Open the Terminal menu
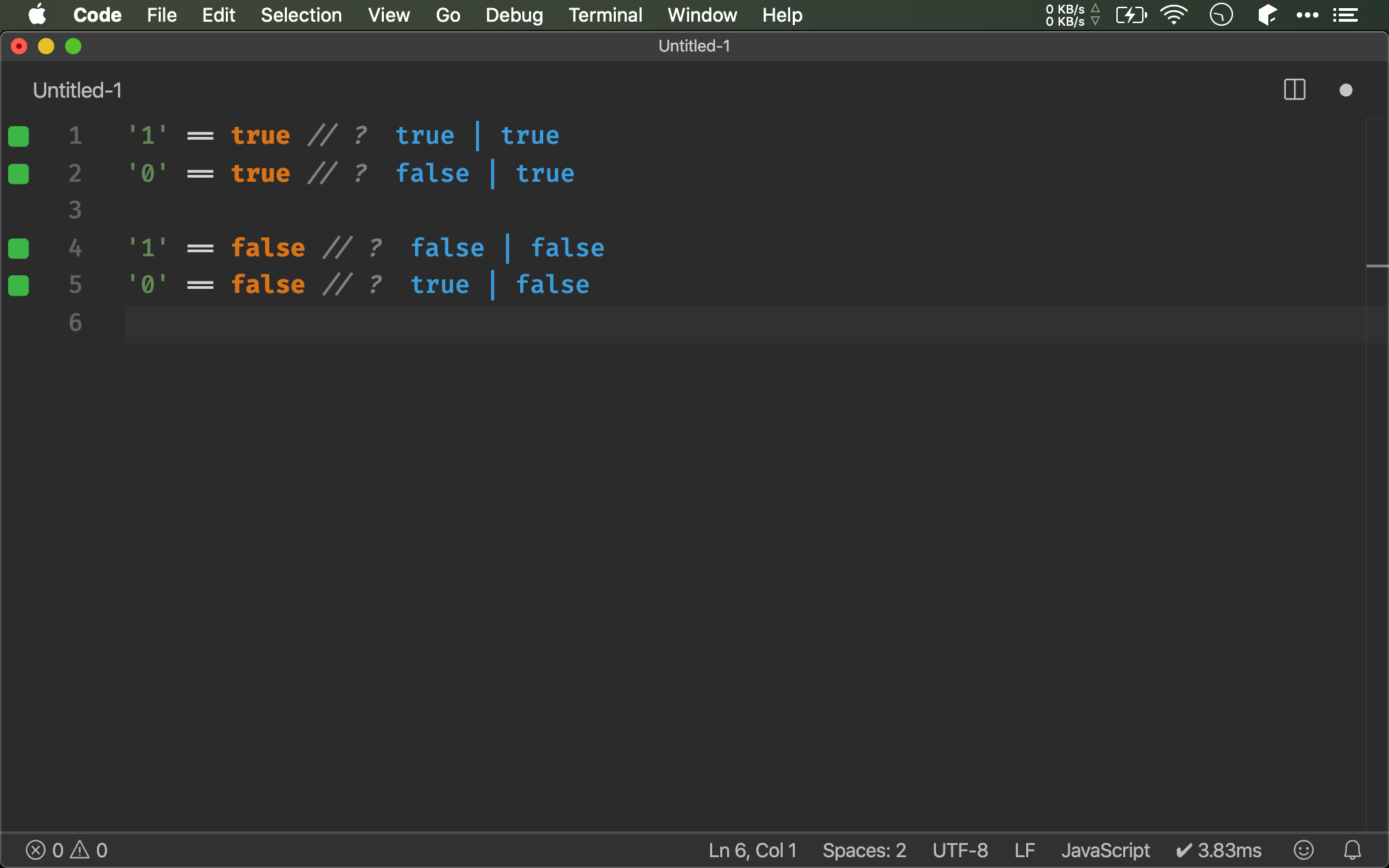 click(x=605, y=15)
